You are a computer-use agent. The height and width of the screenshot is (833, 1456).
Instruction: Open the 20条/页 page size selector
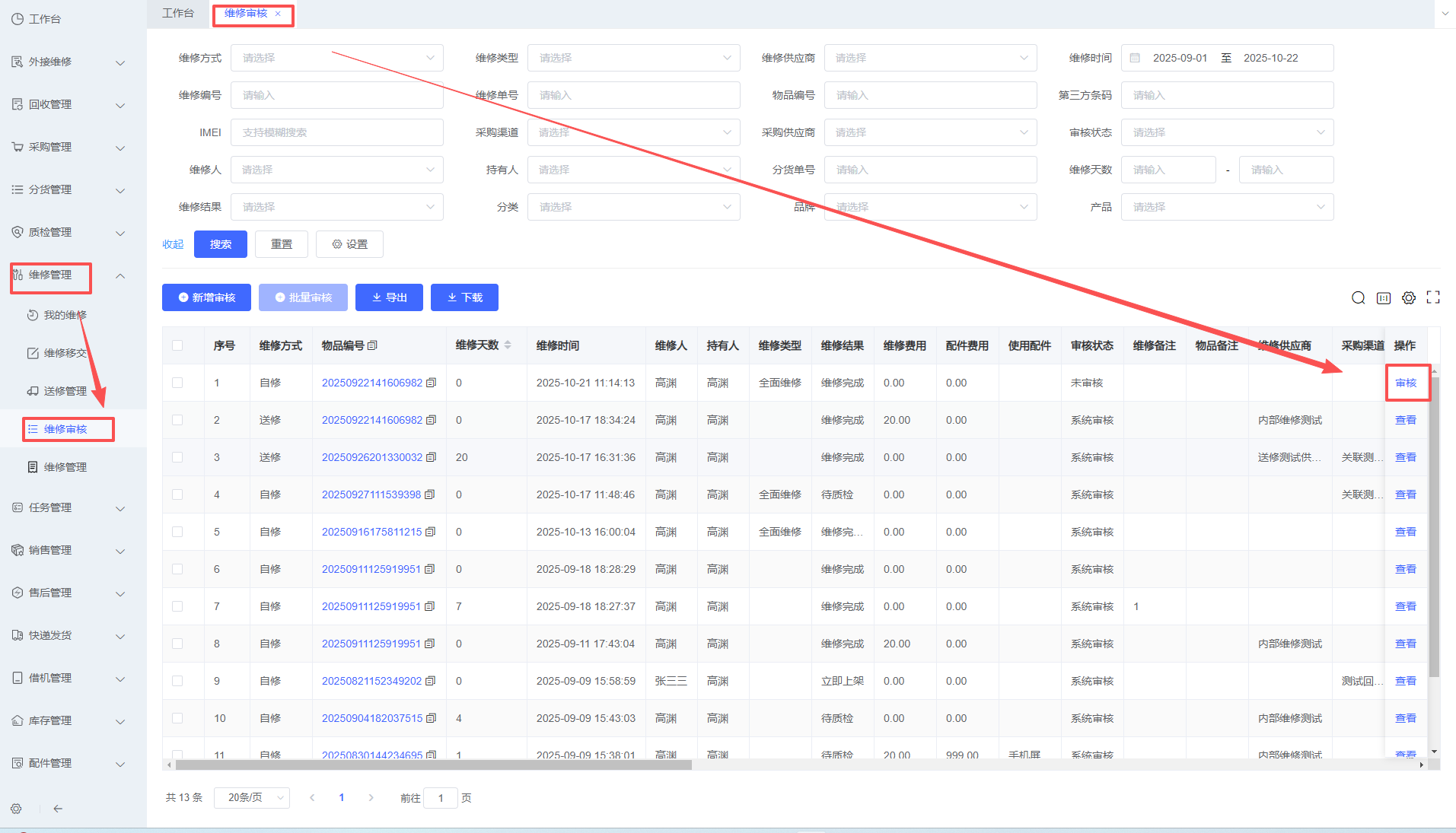click(252, 797)
